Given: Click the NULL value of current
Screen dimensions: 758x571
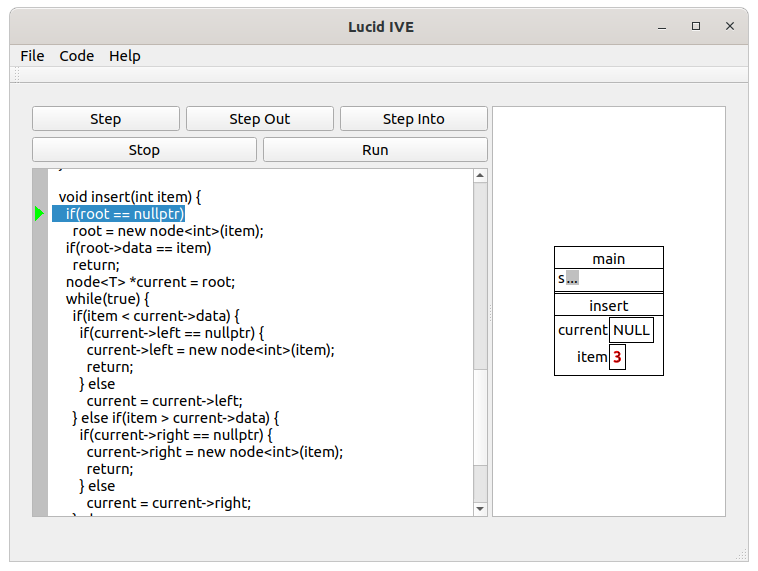Looking at the screenshot, I should click(631, 330).
